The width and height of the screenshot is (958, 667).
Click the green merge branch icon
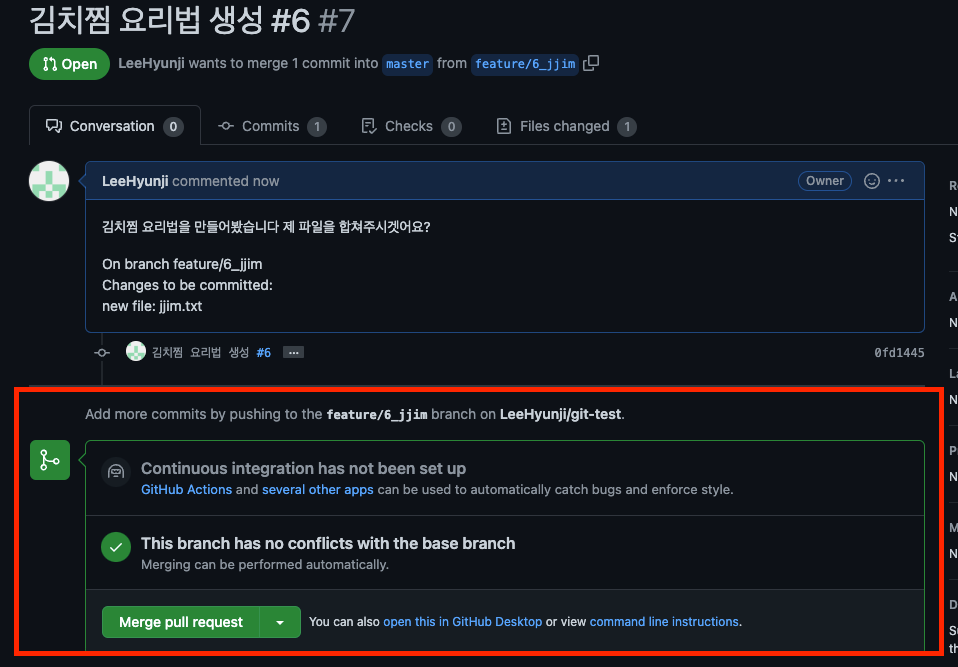tap(49, 460)
